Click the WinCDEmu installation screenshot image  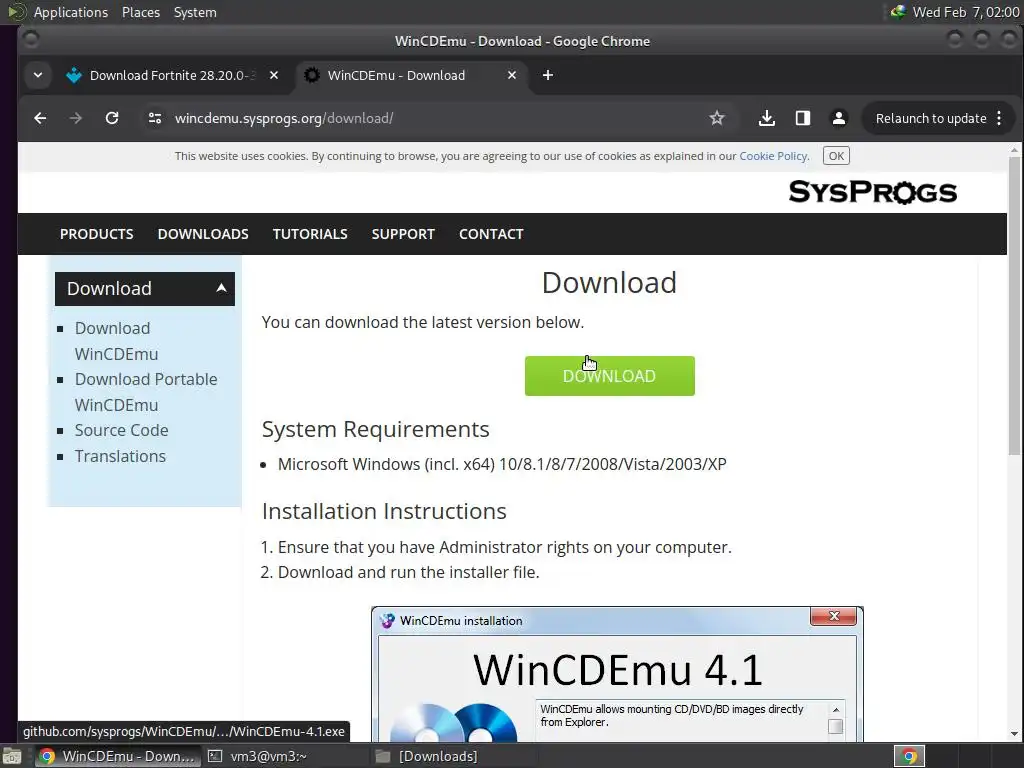coord(617,674)
